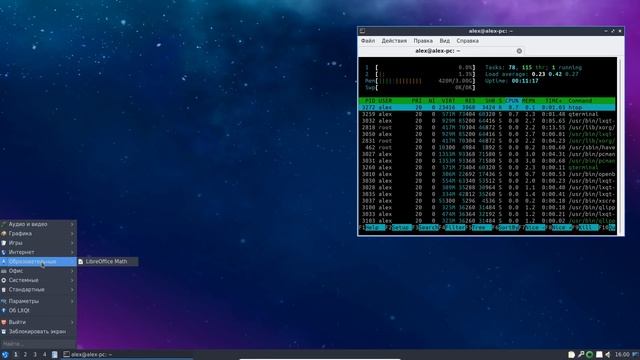Select the Образовательные menu category

(38, 262)
